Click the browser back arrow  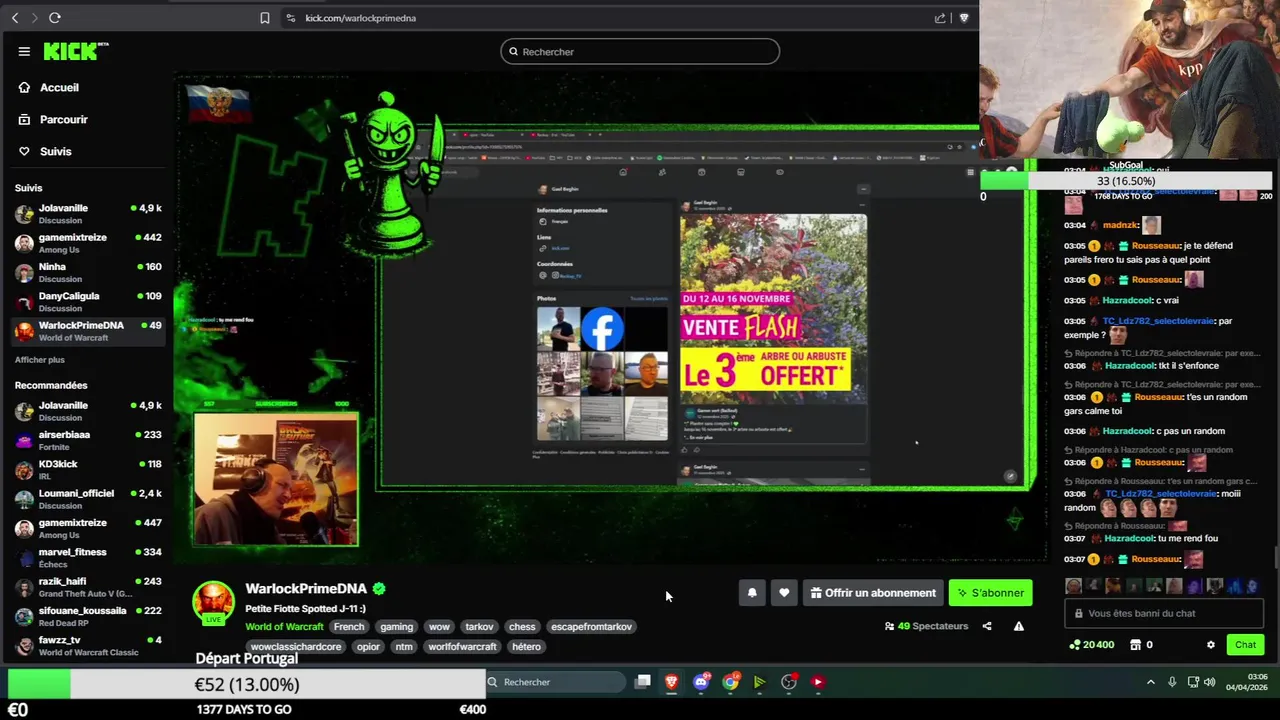[15, 18]
